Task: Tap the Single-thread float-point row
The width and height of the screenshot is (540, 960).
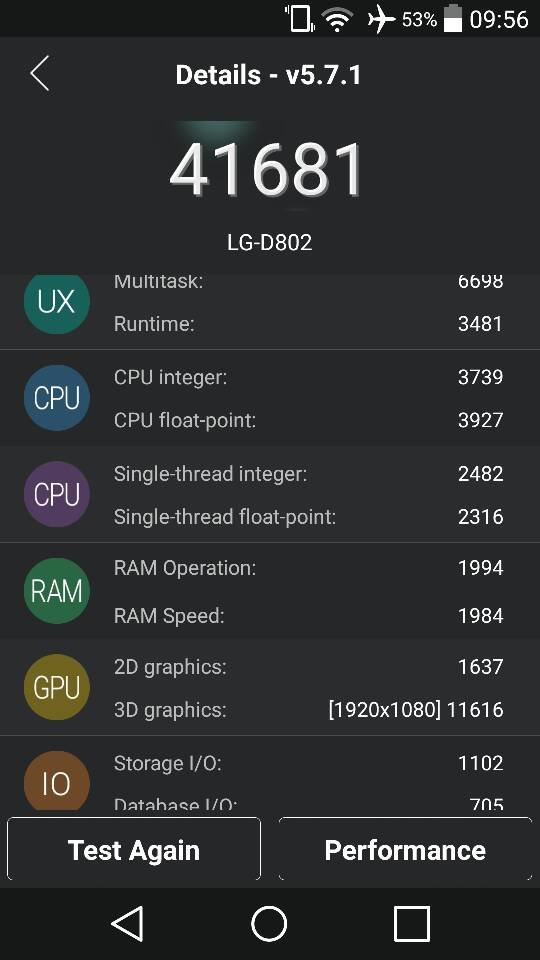Action: coord(309,517)
